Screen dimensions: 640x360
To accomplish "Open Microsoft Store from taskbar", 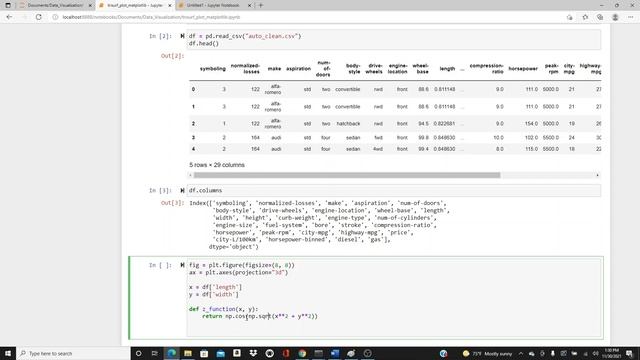I will click(204, 353).
